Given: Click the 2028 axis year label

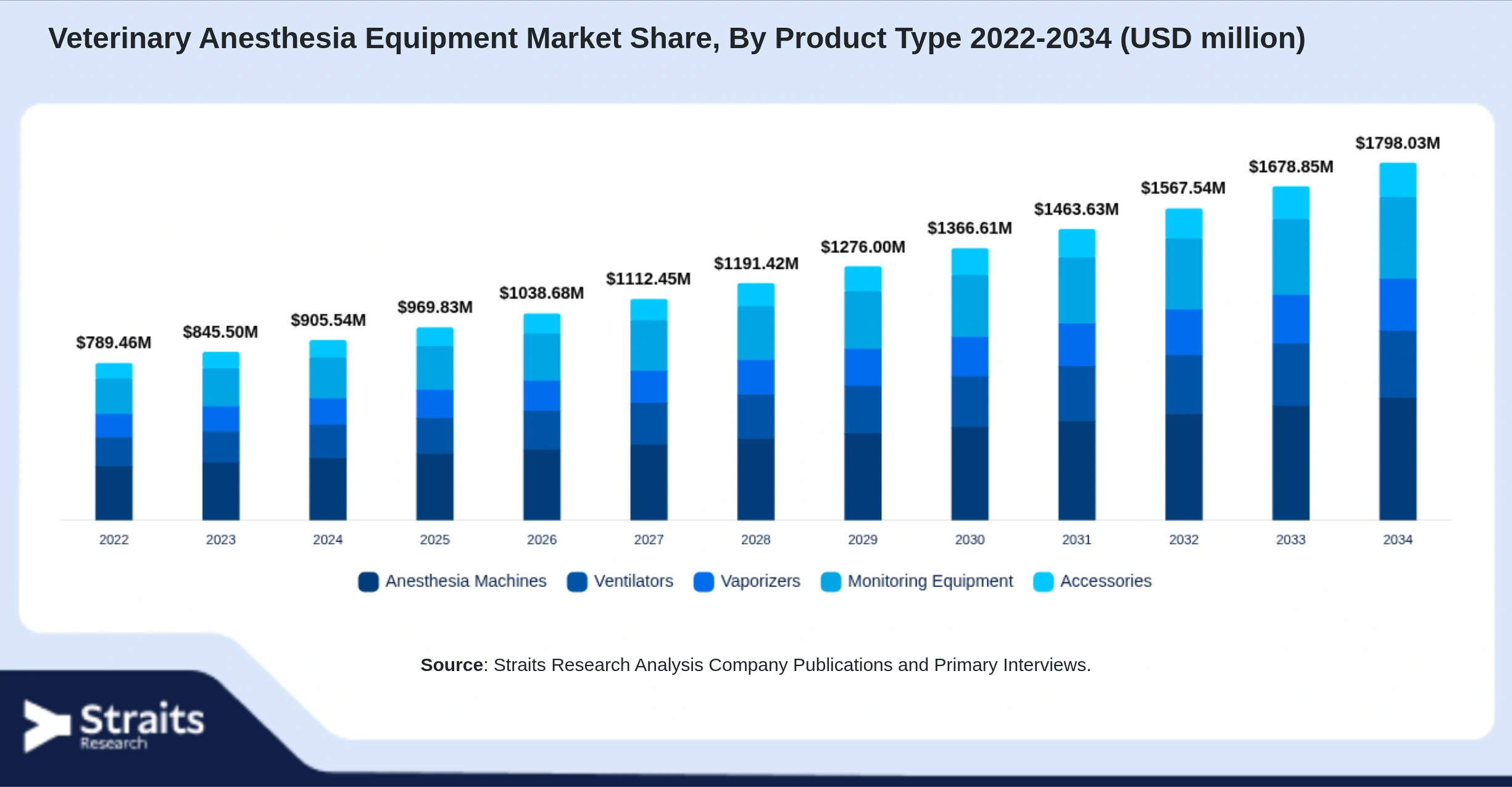Looking at the screenshot, I should [756, 540].
